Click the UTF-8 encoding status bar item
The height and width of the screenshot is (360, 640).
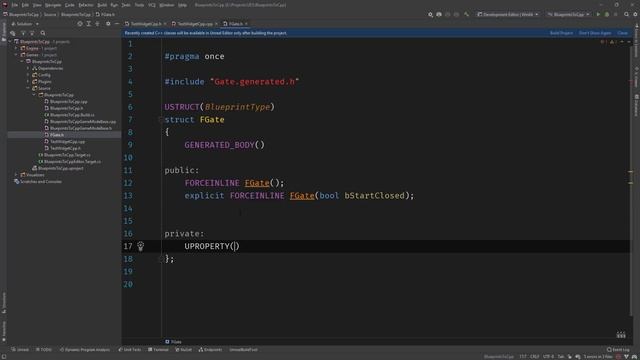[549, 357]
